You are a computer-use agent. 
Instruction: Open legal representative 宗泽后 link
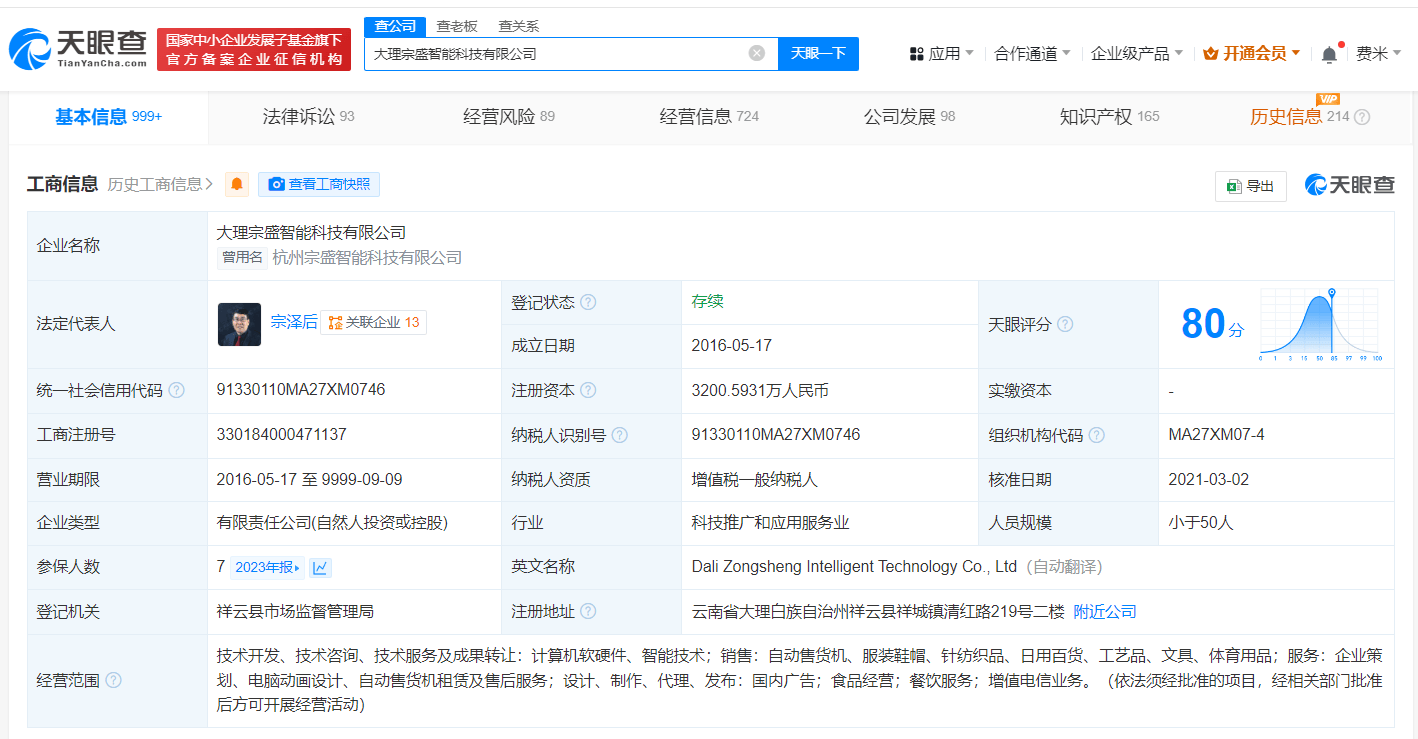[x=293, y=322]
